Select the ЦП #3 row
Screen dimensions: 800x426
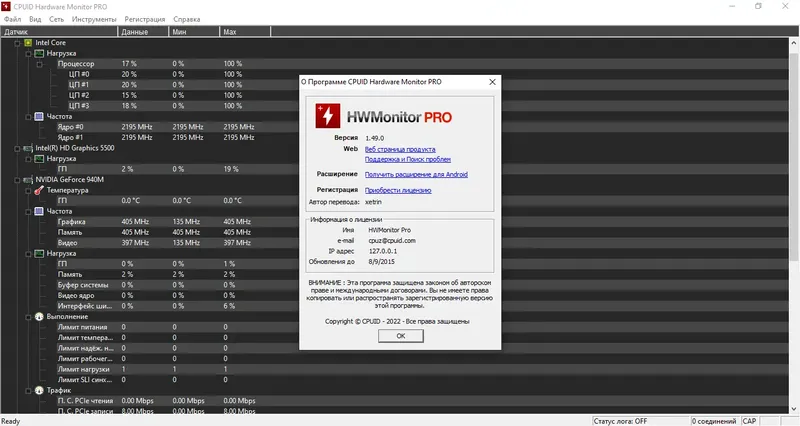point(394,106)
